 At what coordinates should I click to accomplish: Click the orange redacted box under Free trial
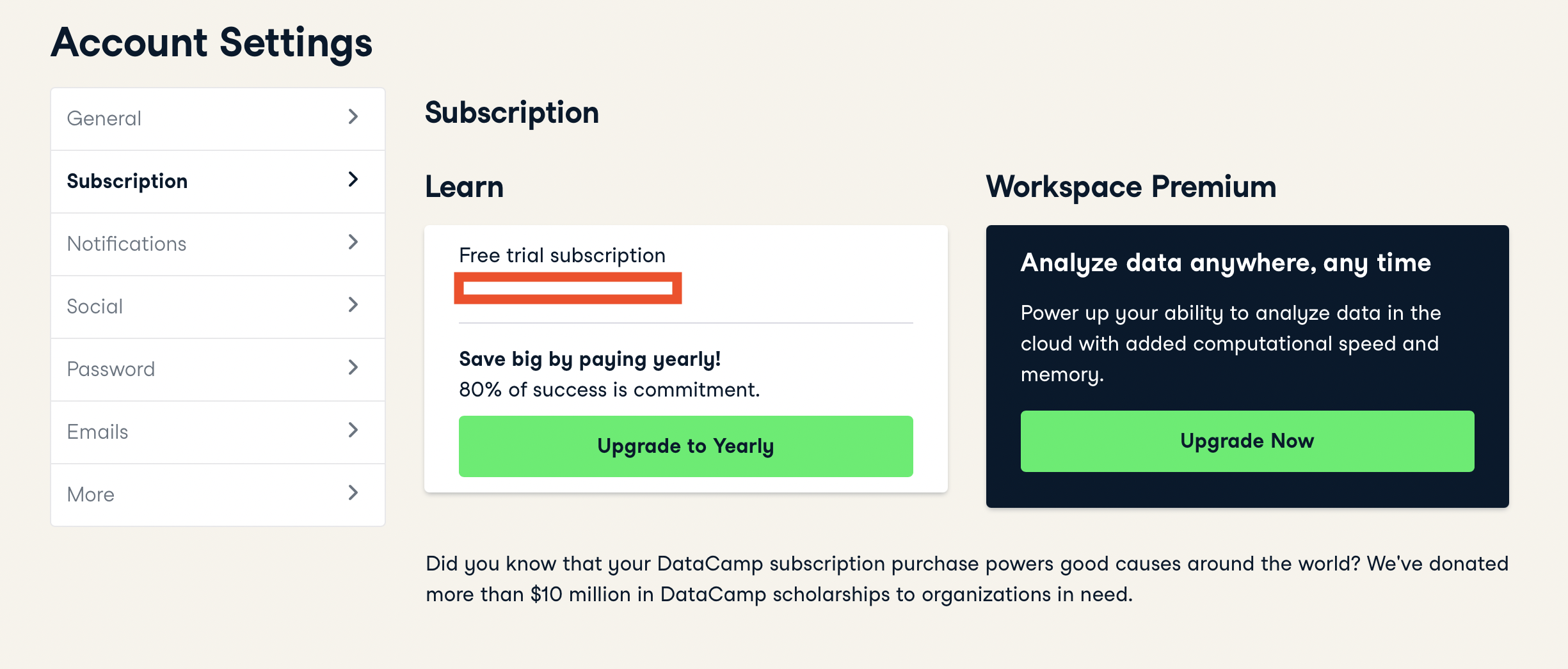click(568, 288)
